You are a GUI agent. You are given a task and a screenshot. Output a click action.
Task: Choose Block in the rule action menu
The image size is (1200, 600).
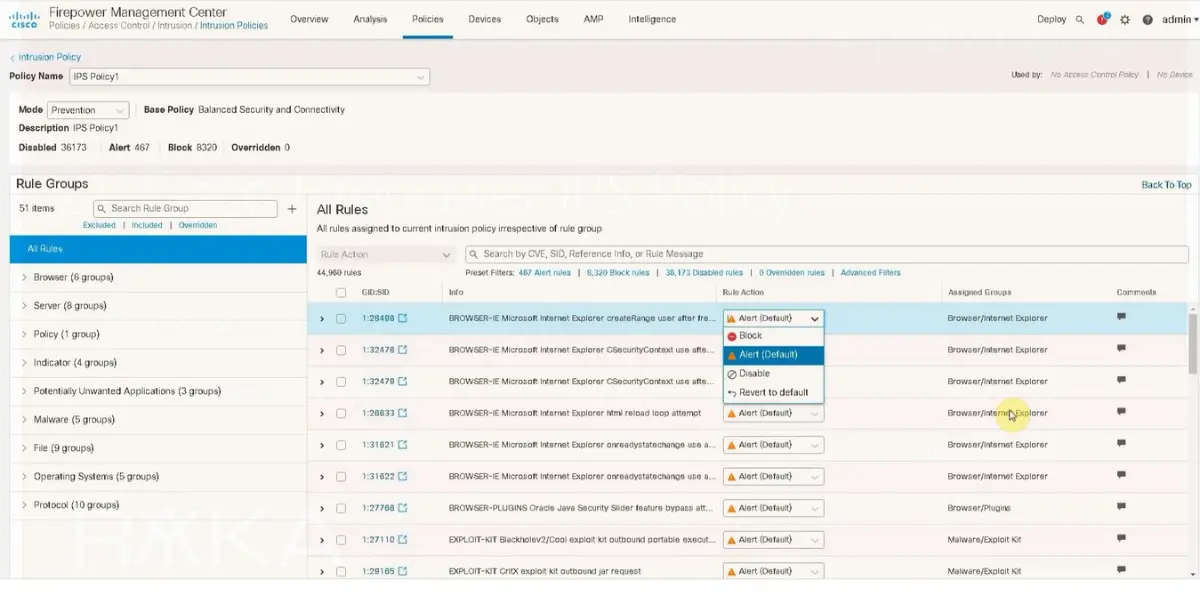pyautogui.click(x=773, y=336)
